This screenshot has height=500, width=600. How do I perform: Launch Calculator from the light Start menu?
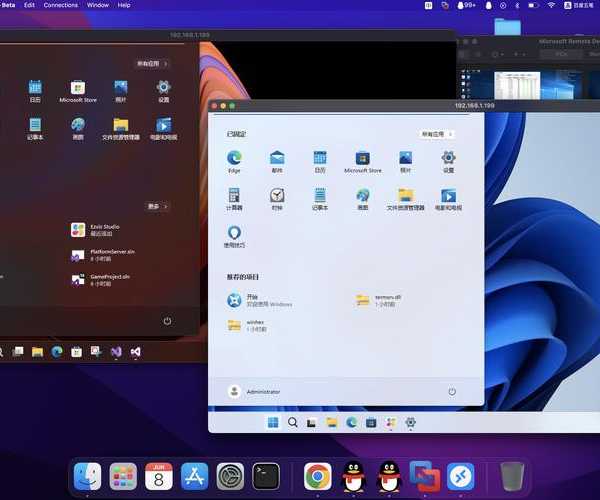coord(234,199)
